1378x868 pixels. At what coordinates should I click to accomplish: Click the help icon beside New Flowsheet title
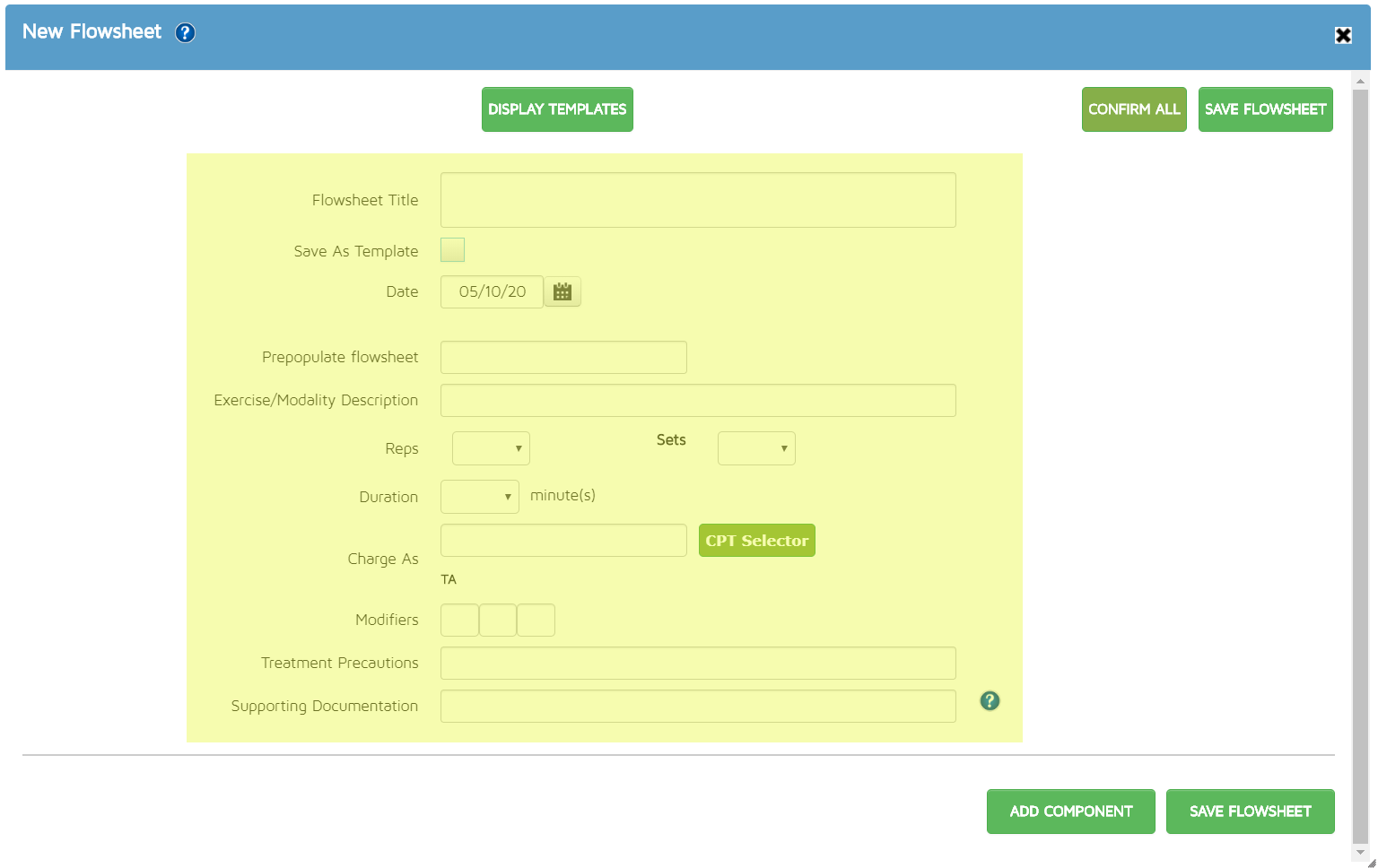185,33
